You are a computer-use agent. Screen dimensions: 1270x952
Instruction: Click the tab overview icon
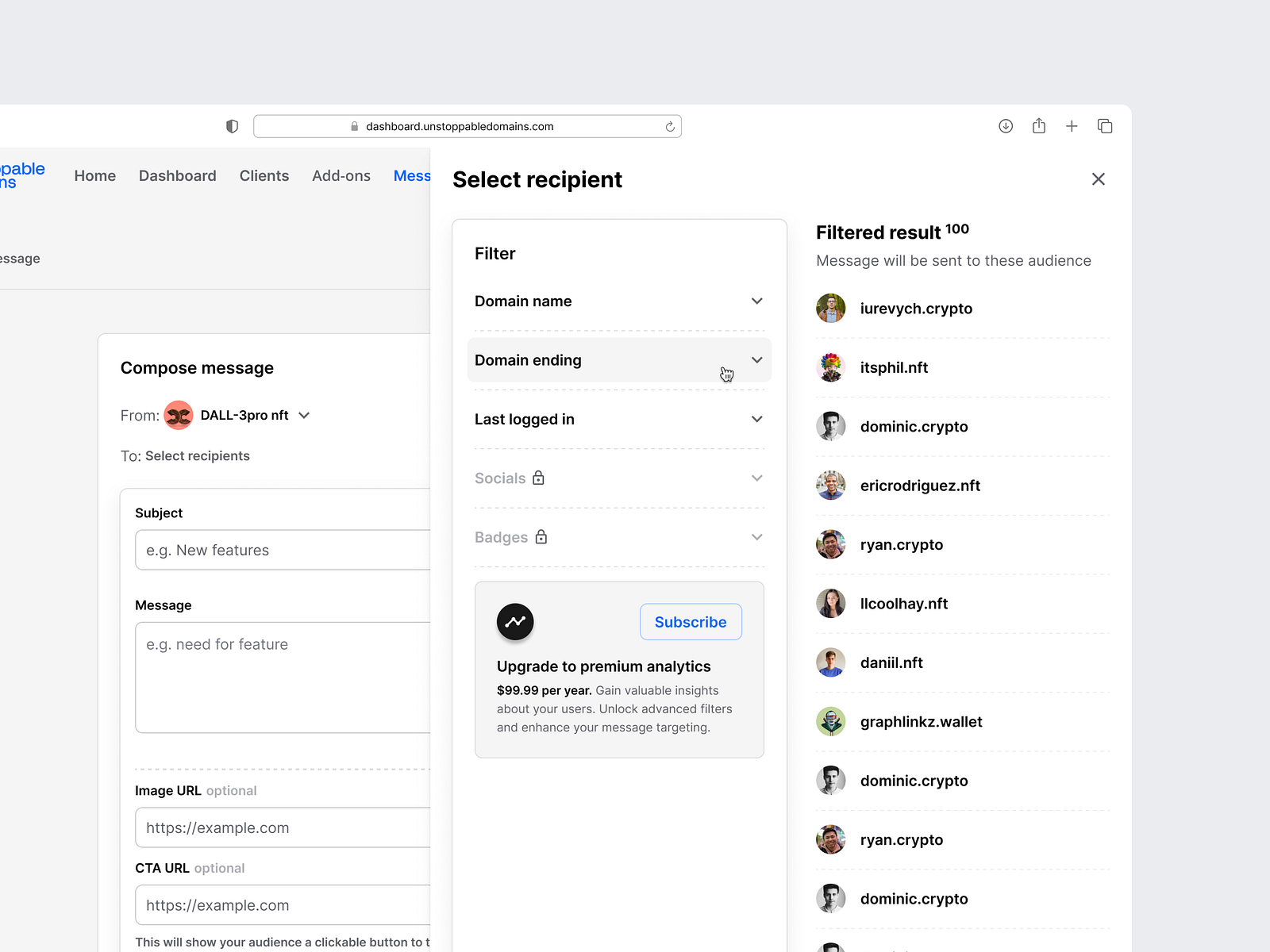click(x=1105, y=126)
